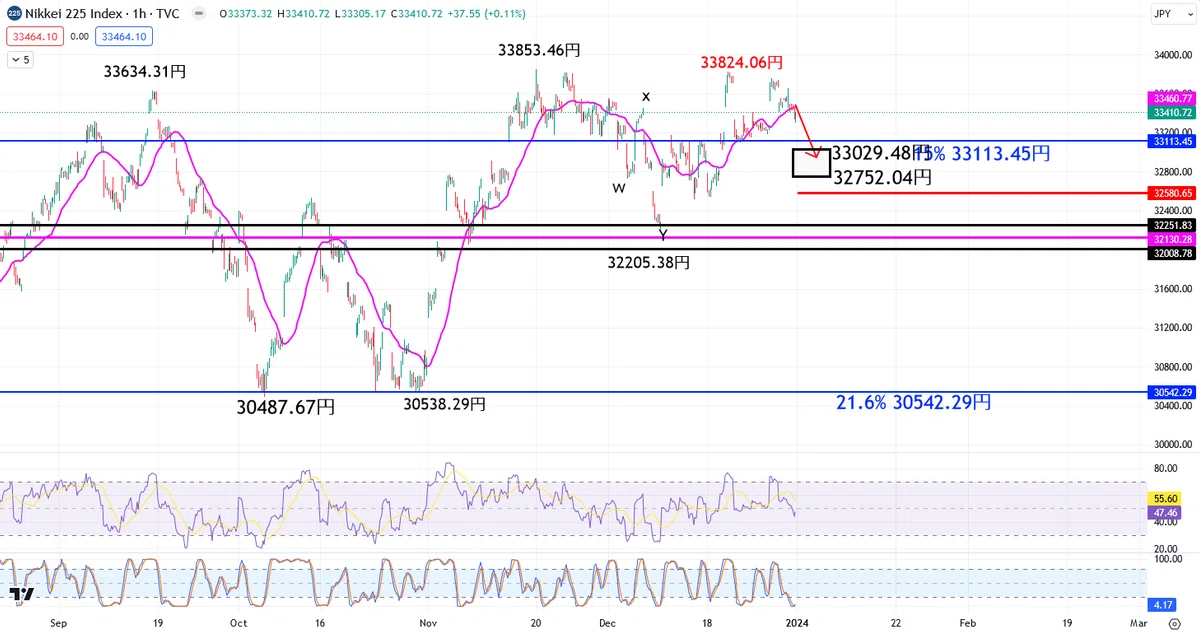Viewport: 1200px width, 634px height.
Task: Select the 30487.67円 bottom annotation
Action: [x=286, y=408]
